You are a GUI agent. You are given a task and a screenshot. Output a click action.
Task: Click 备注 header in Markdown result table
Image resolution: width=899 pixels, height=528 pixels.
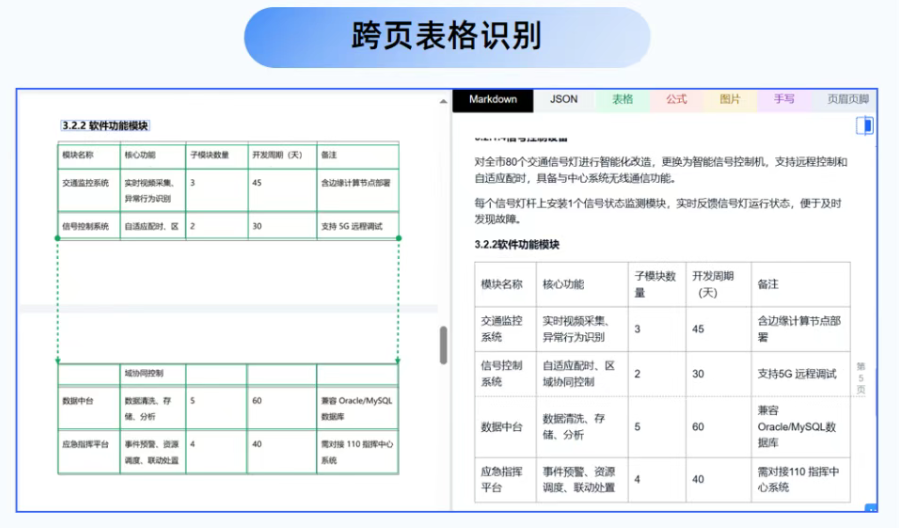801,284
